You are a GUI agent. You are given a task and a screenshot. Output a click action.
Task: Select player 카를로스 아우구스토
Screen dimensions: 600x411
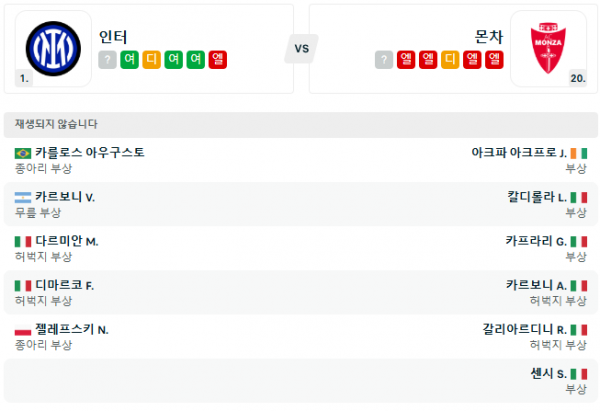click(x=90, y=153)
